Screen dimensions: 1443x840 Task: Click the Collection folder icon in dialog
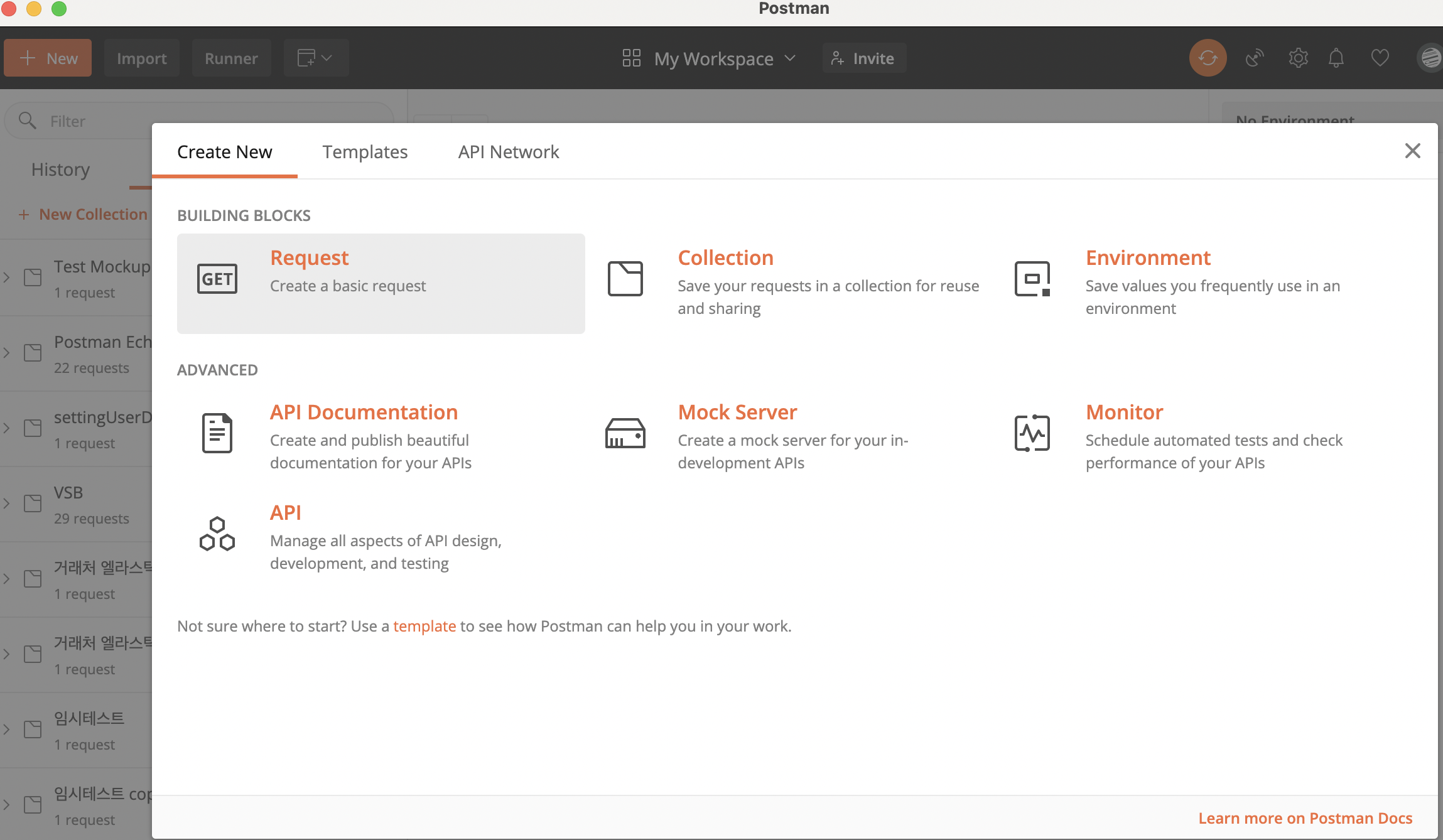[x=625, y=279]
